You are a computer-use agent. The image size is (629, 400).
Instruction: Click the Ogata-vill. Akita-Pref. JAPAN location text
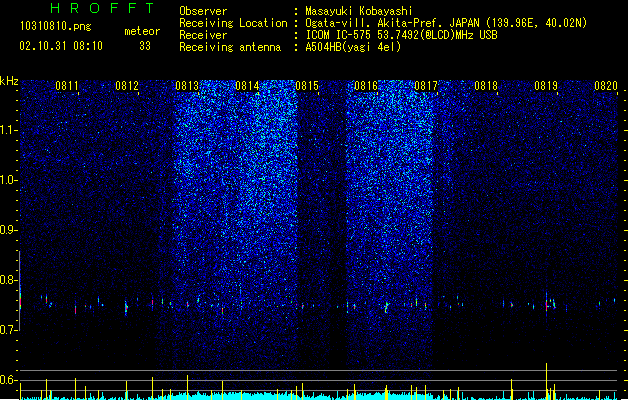446,23
